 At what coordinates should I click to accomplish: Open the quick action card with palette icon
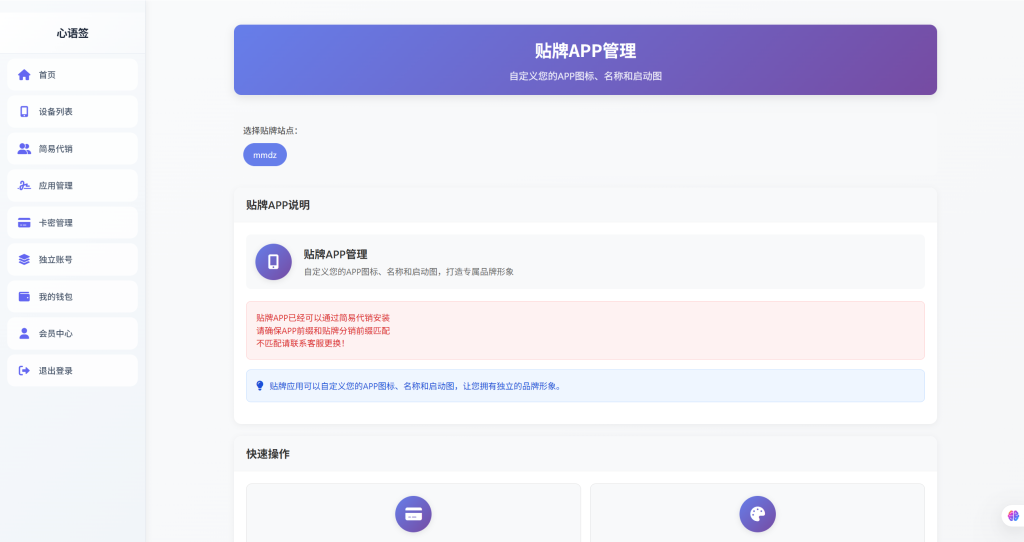758,513
